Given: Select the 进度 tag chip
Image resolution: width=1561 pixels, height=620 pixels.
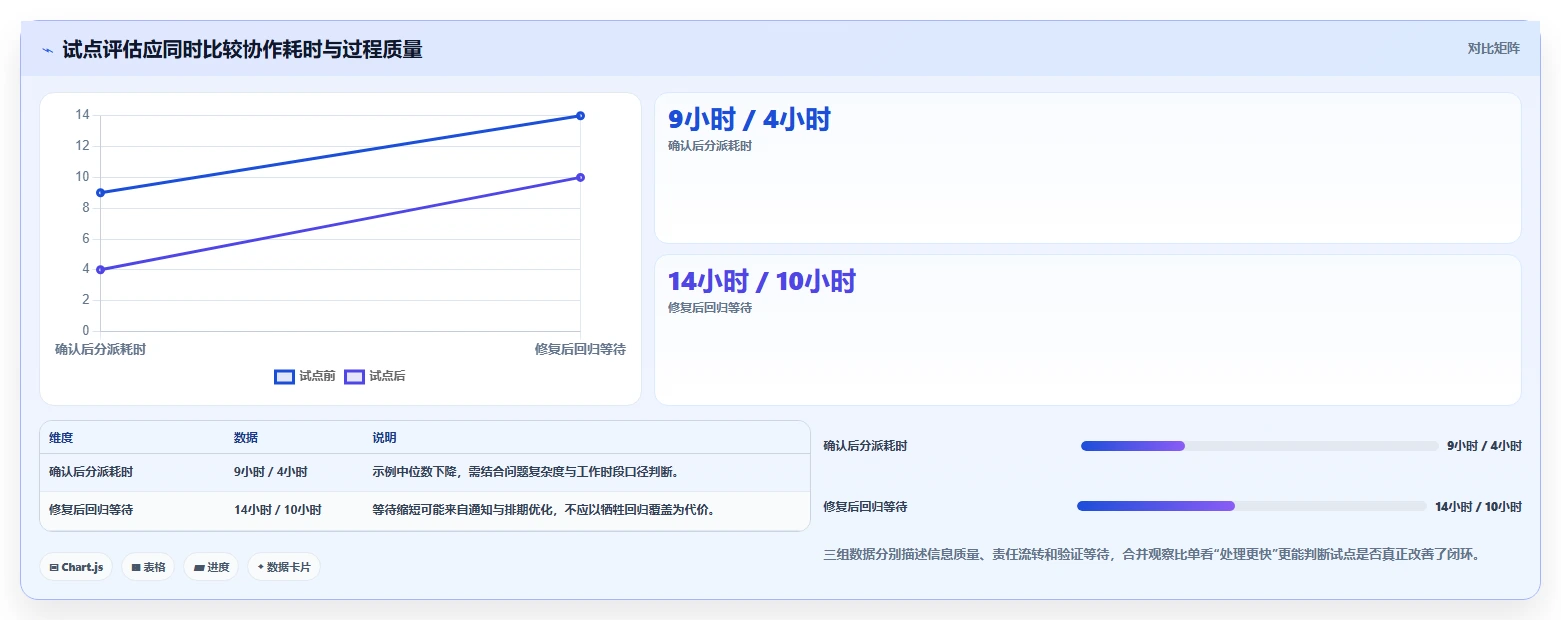Looking at the screenshot, I should [211, 567].
